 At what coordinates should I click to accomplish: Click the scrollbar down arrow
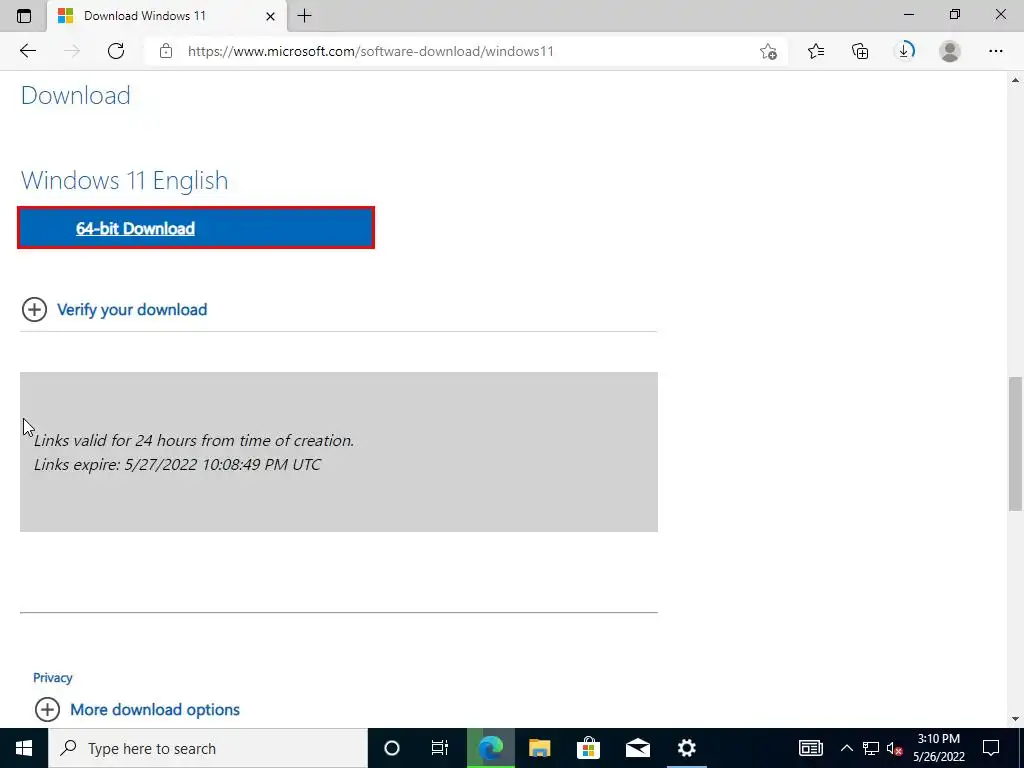click(x=1016, y=719)
